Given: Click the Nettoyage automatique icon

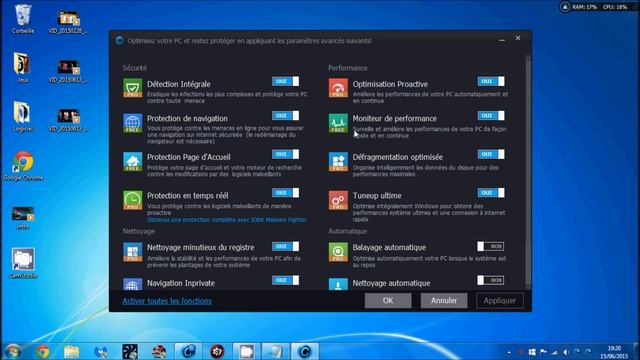Looking at the screenshot, I should pyautogui.click(x=338, y=284).
